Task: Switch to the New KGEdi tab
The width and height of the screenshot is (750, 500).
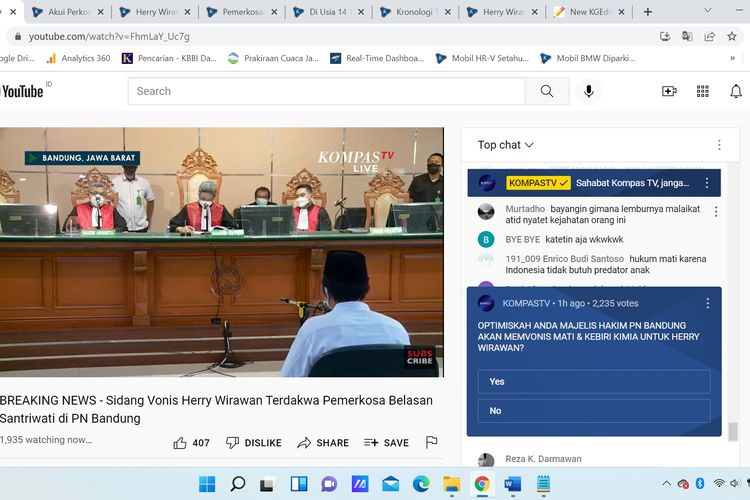Action: tap(589, 12)
